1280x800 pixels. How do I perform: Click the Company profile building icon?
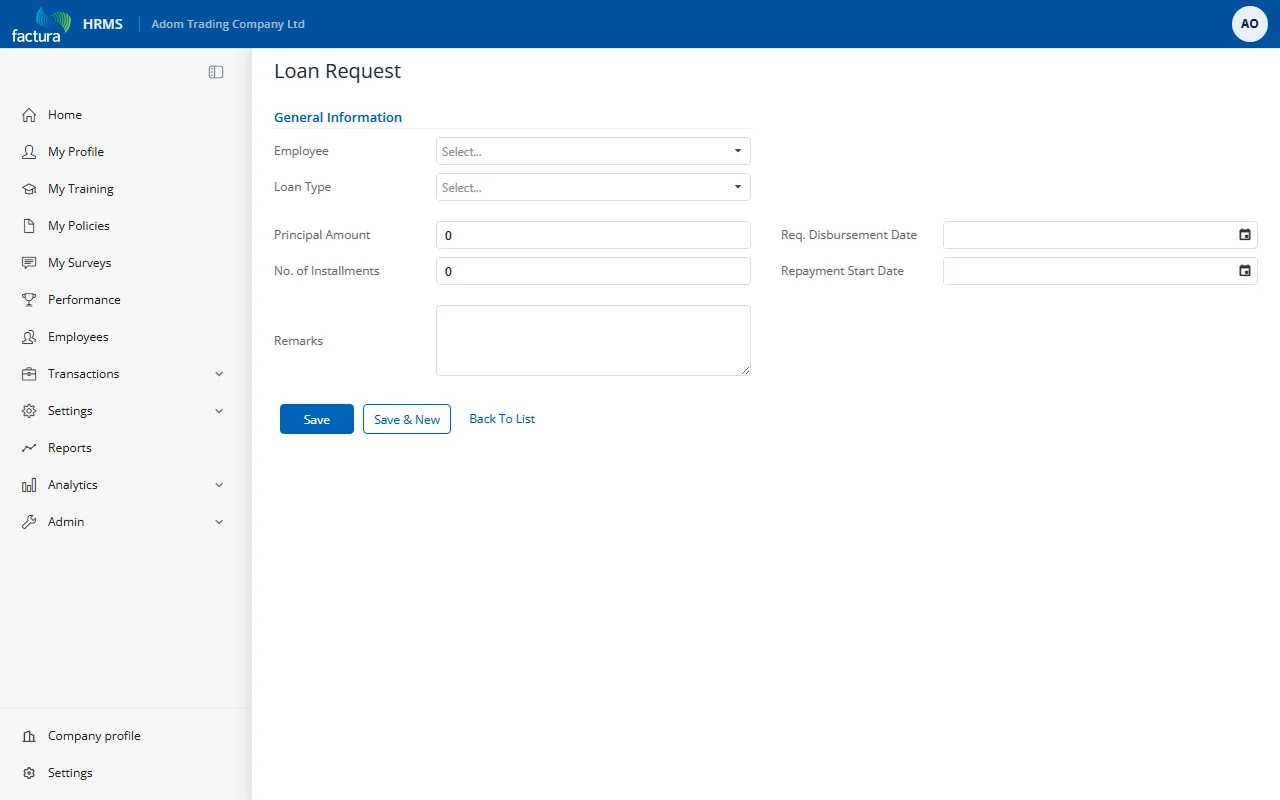[x=29, y=736]
